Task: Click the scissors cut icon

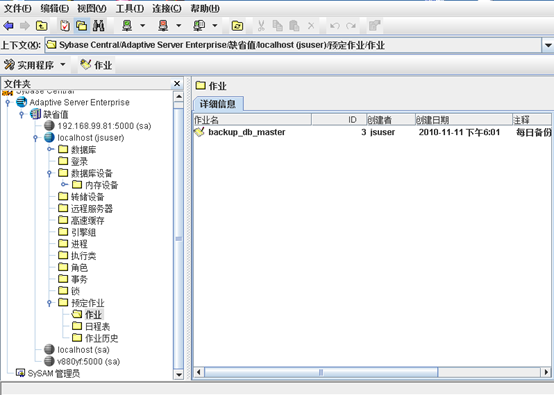Action: tap(261, 26)
